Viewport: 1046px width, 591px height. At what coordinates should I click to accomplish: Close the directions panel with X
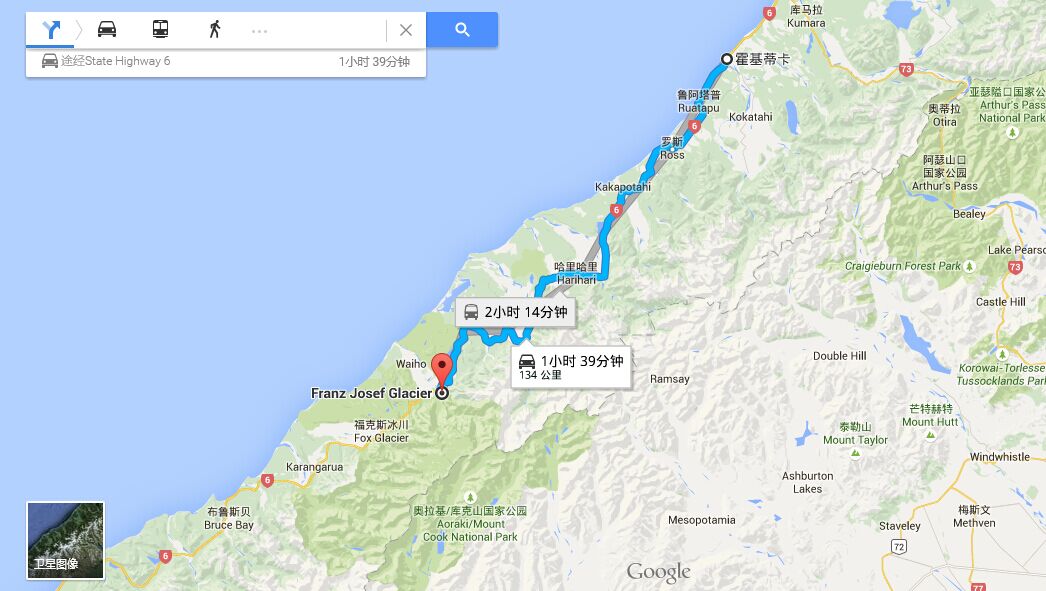click(x=406, y=29)
